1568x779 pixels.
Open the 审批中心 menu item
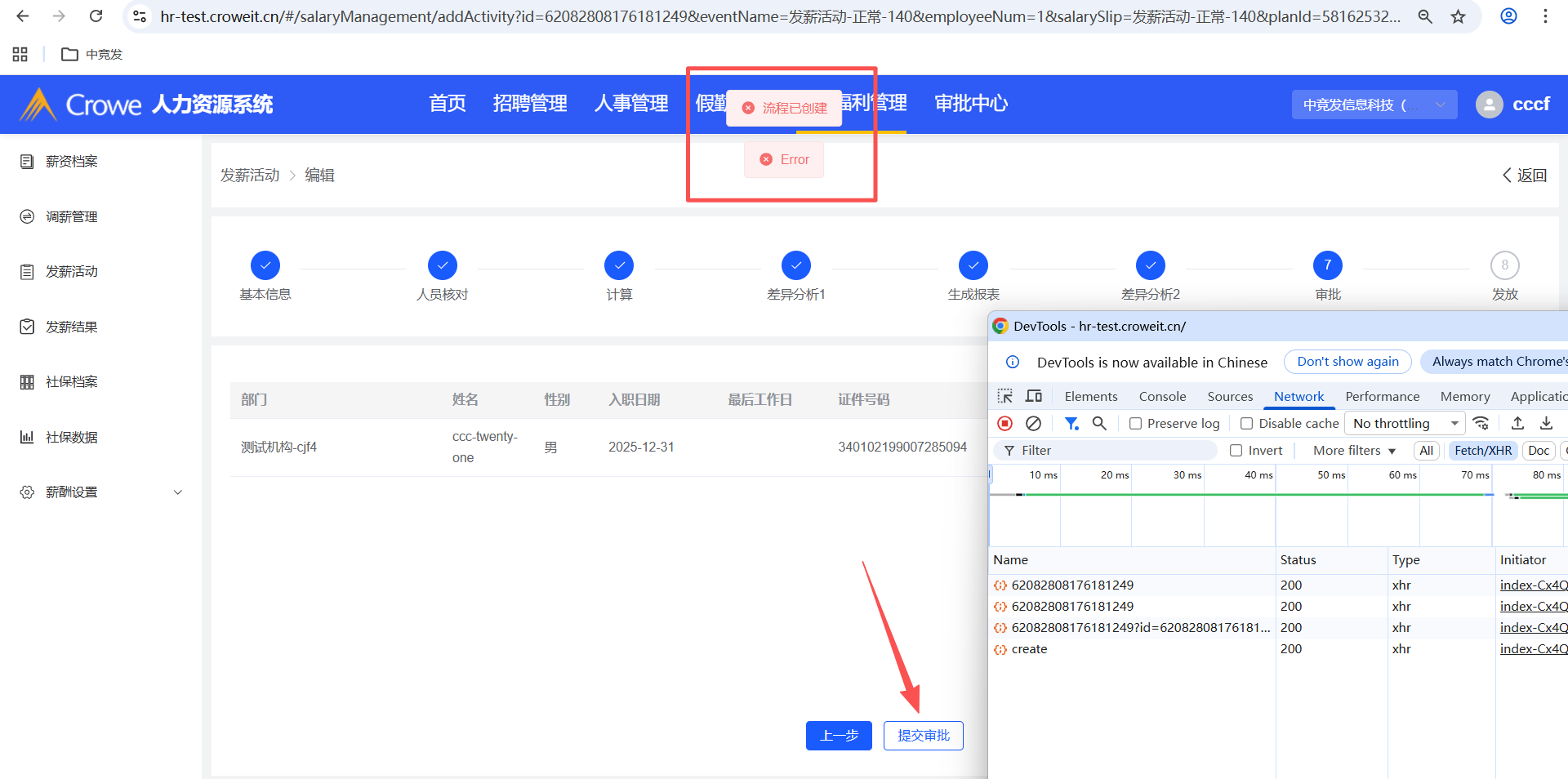tap(971, 104)
